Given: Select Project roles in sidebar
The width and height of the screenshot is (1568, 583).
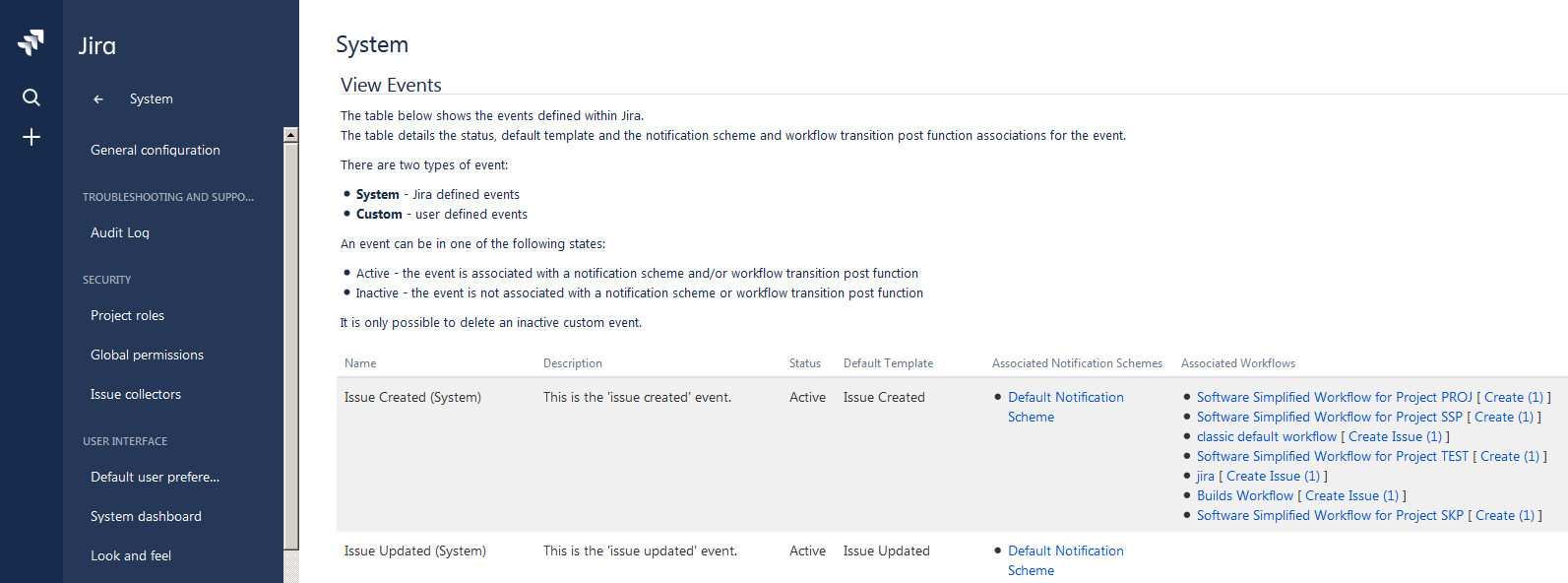Looking at the screenshot, I should click(x=127, y=315).
